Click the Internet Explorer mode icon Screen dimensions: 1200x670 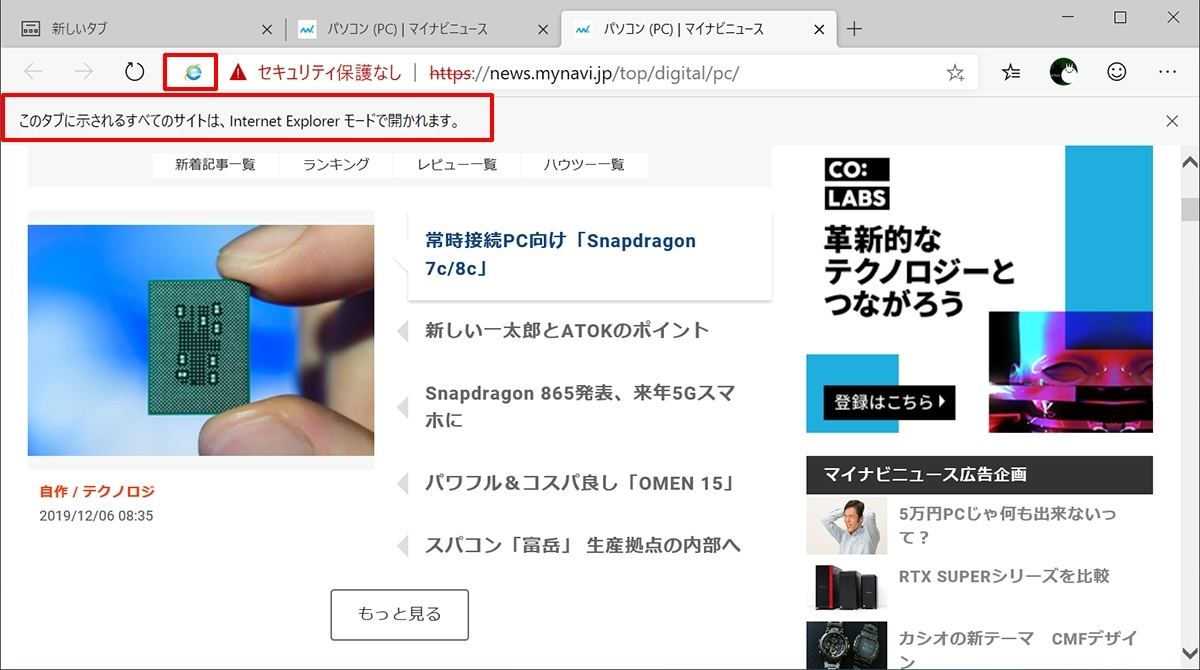pos(193,72)
